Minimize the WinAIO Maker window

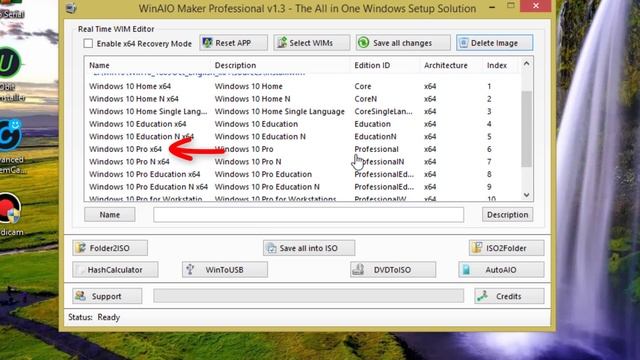coord(492,7)
